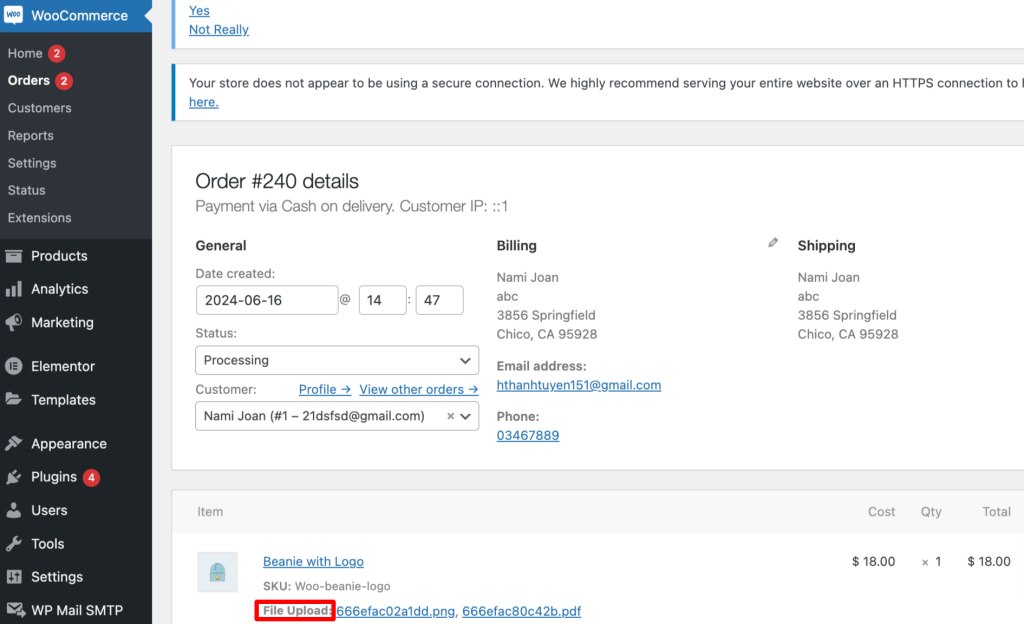Open WooCommerce Home submenu item
This screenshot has width=1024, height=624.
25,54
